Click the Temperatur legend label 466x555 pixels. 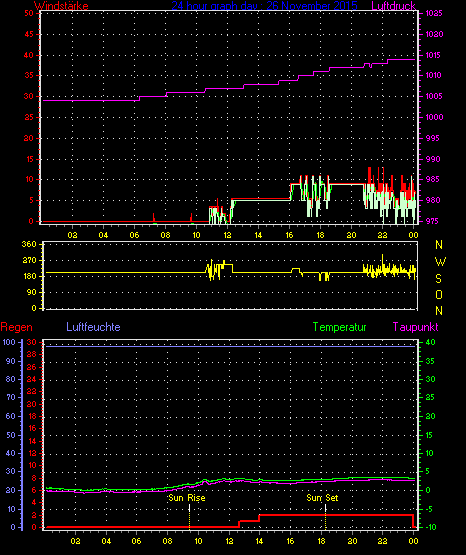click(x=339, y=327)
